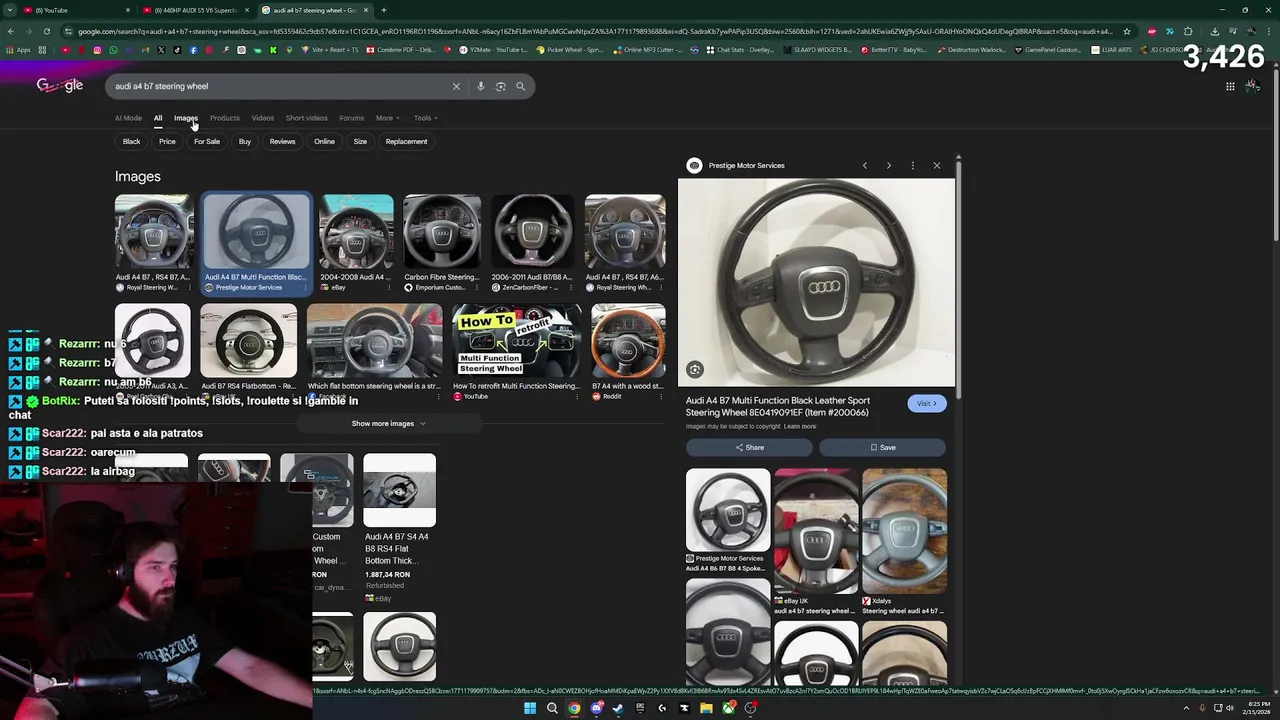Image resolution: width=1280 pixels, height=720 pixels.
Task: Switch to the Images results tab
Action: click(186, 118)
